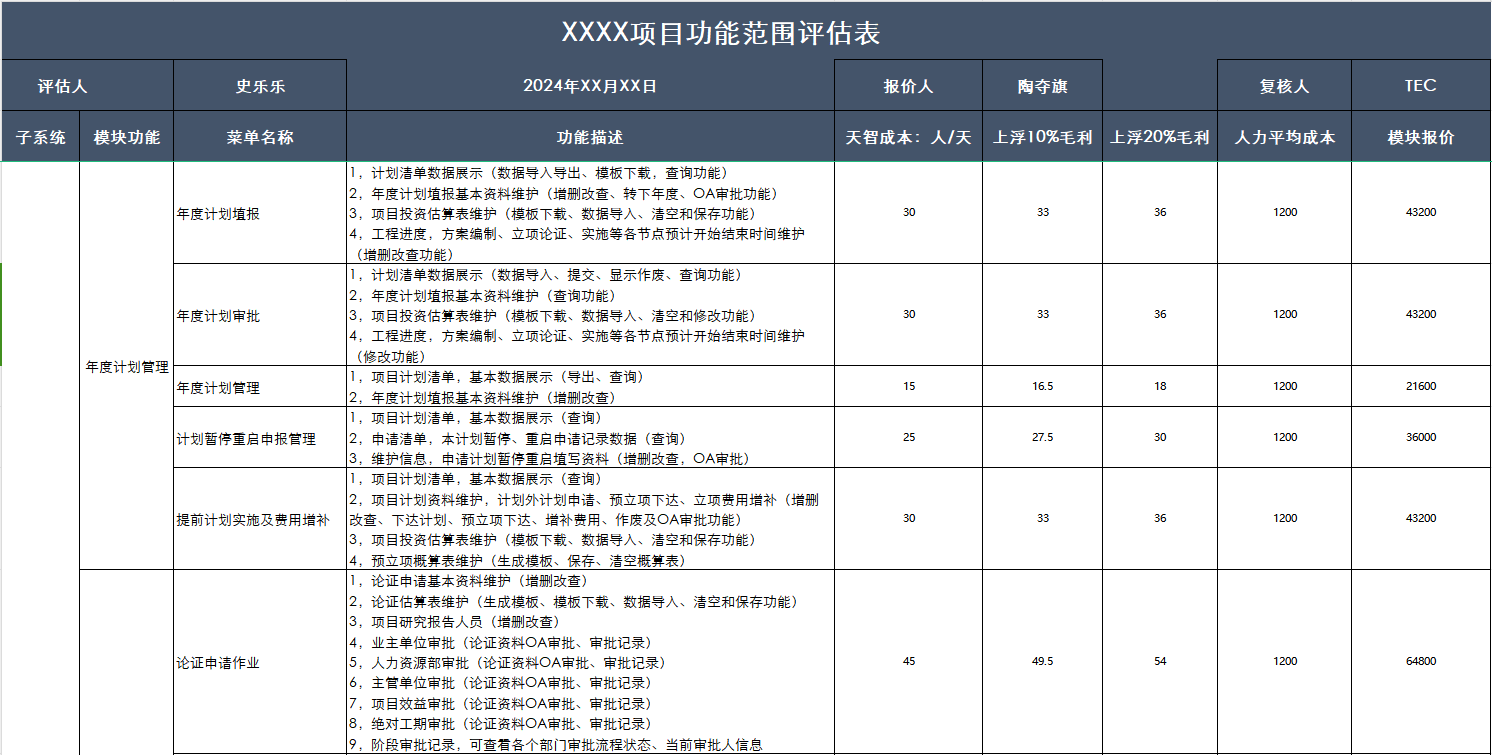Select the 年度计划填报 menu name cell
The image size is (1492, 755).
pyautogui.click(x=260, y=213)
